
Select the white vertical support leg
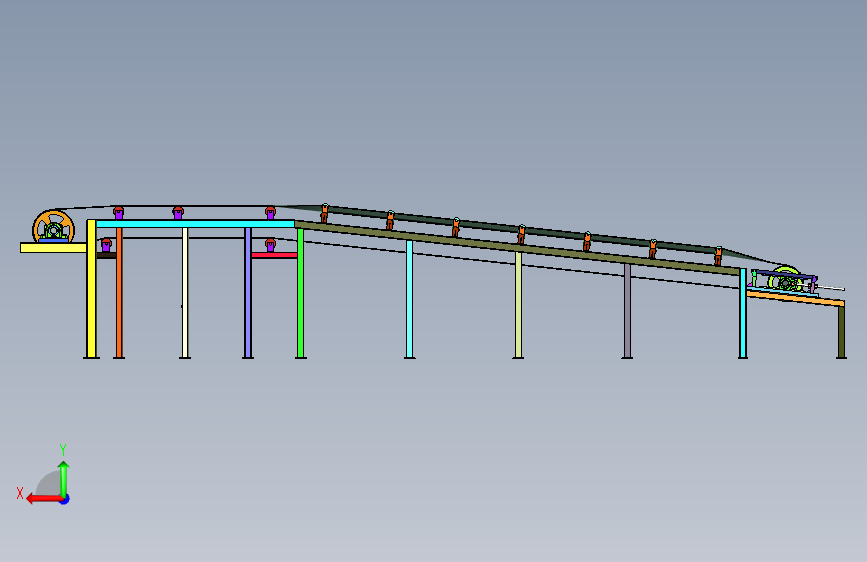tap(185, 293)
